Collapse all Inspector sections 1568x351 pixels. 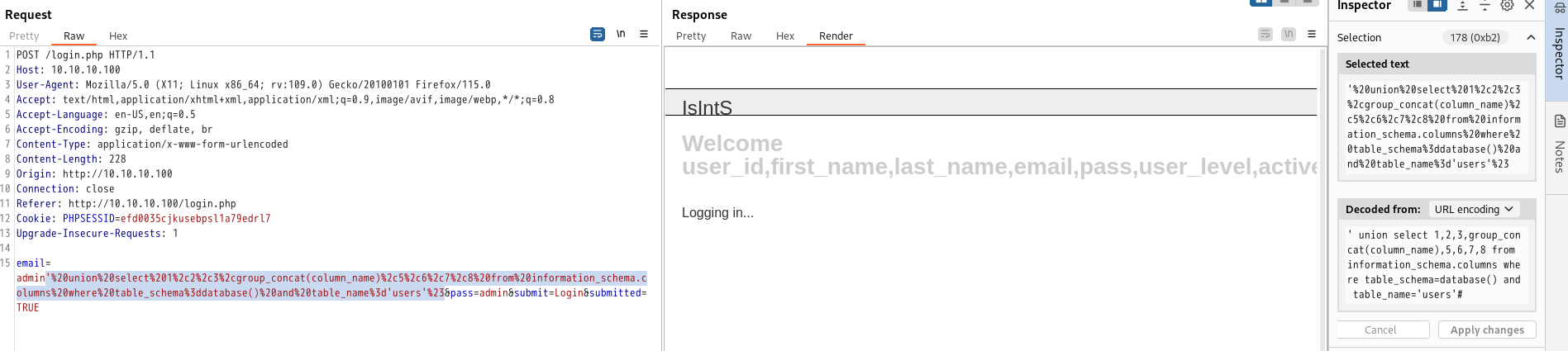click(1485, 6)
